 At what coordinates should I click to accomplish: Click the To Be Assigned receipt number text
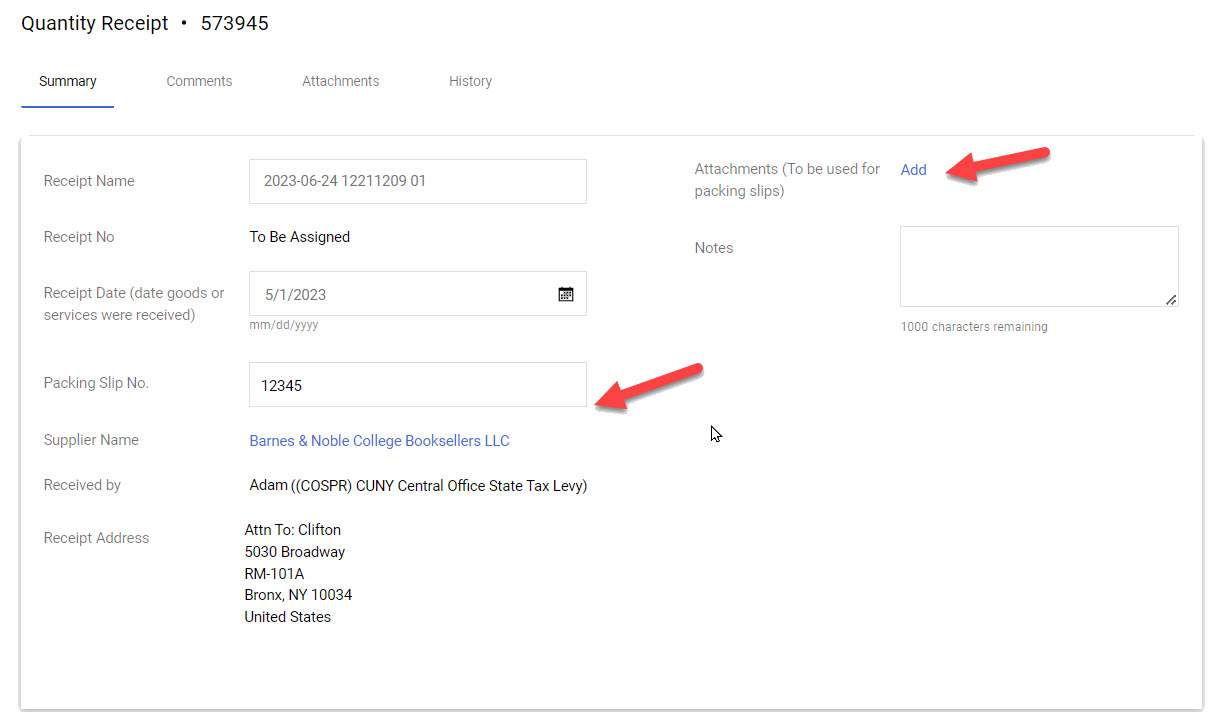299,237
